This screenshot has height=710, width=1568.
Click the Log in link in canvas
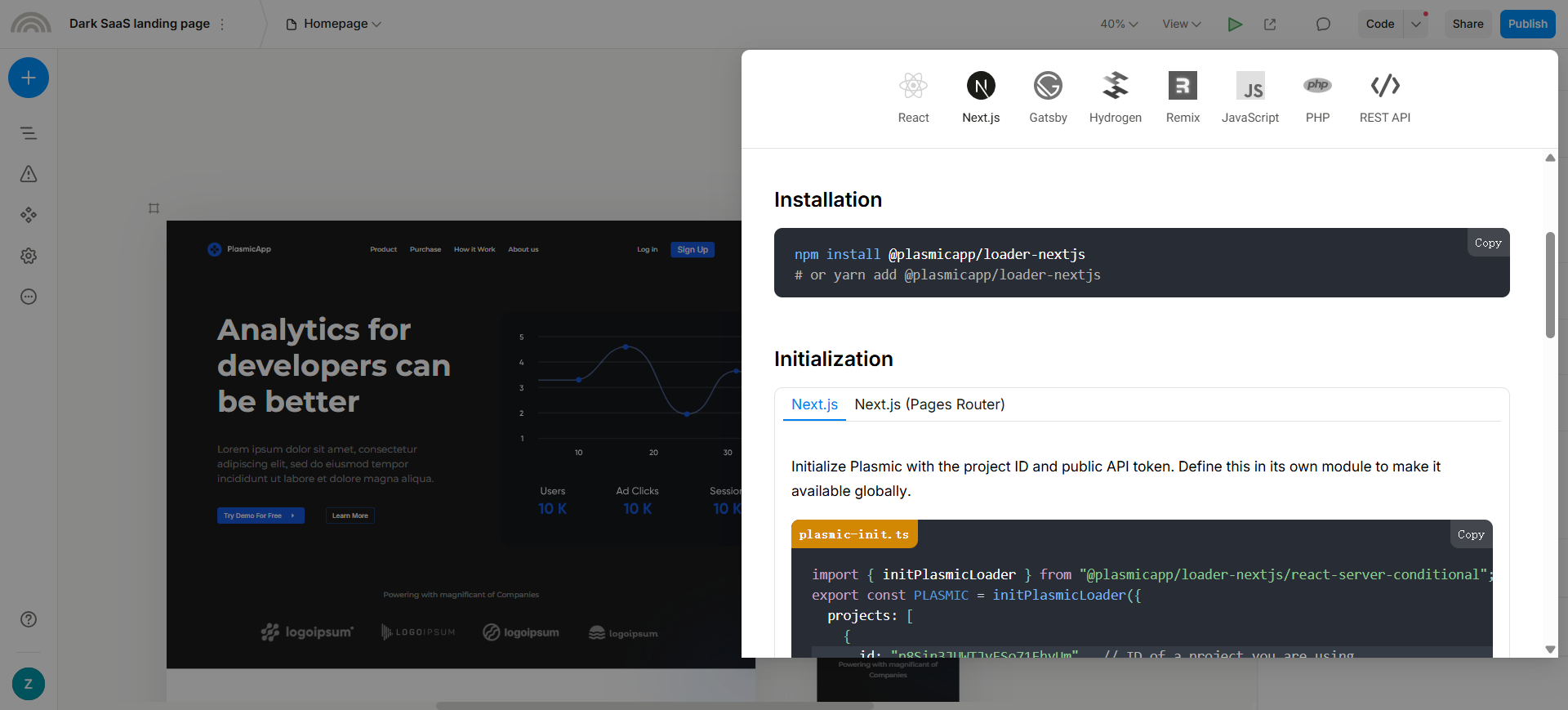point(647,249)
